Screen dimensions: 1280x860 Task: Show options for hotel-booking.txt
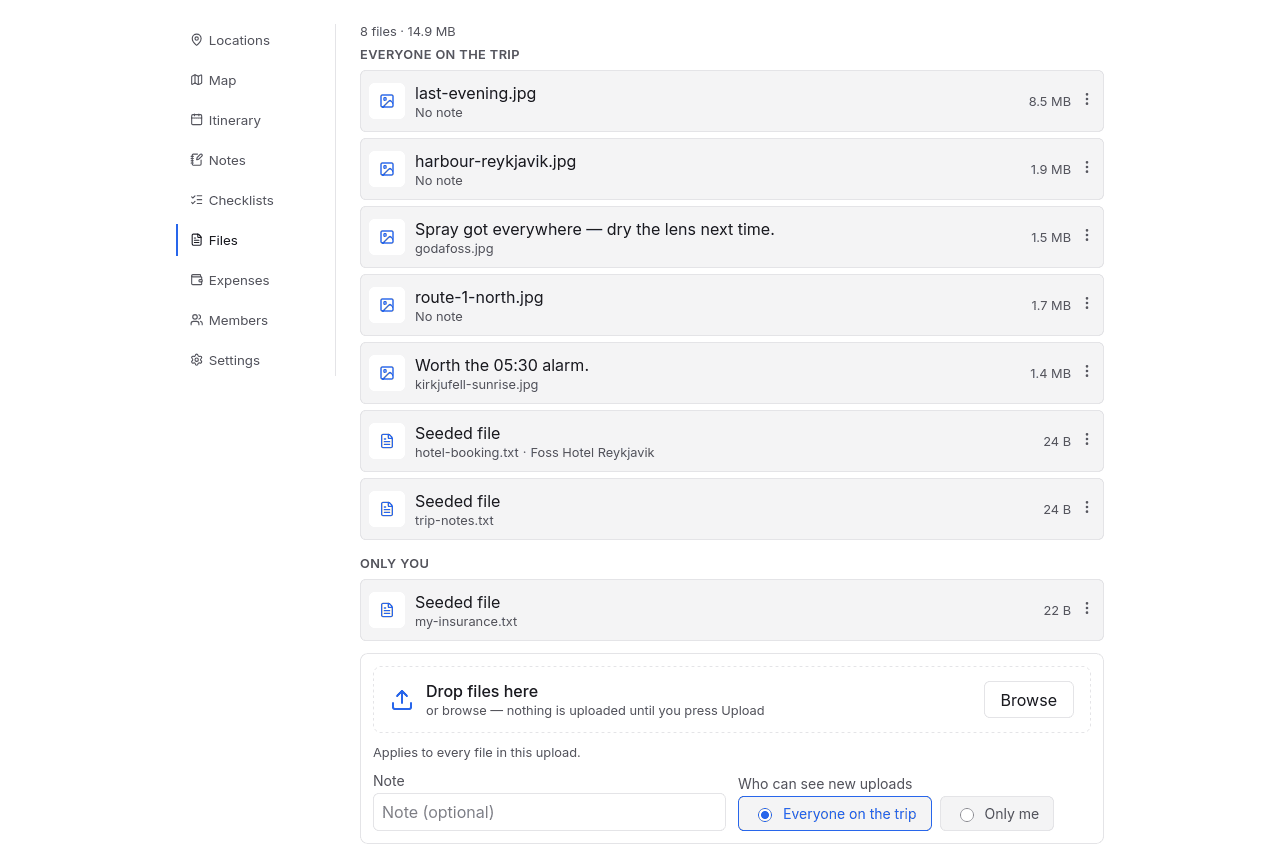[1087, 440]
